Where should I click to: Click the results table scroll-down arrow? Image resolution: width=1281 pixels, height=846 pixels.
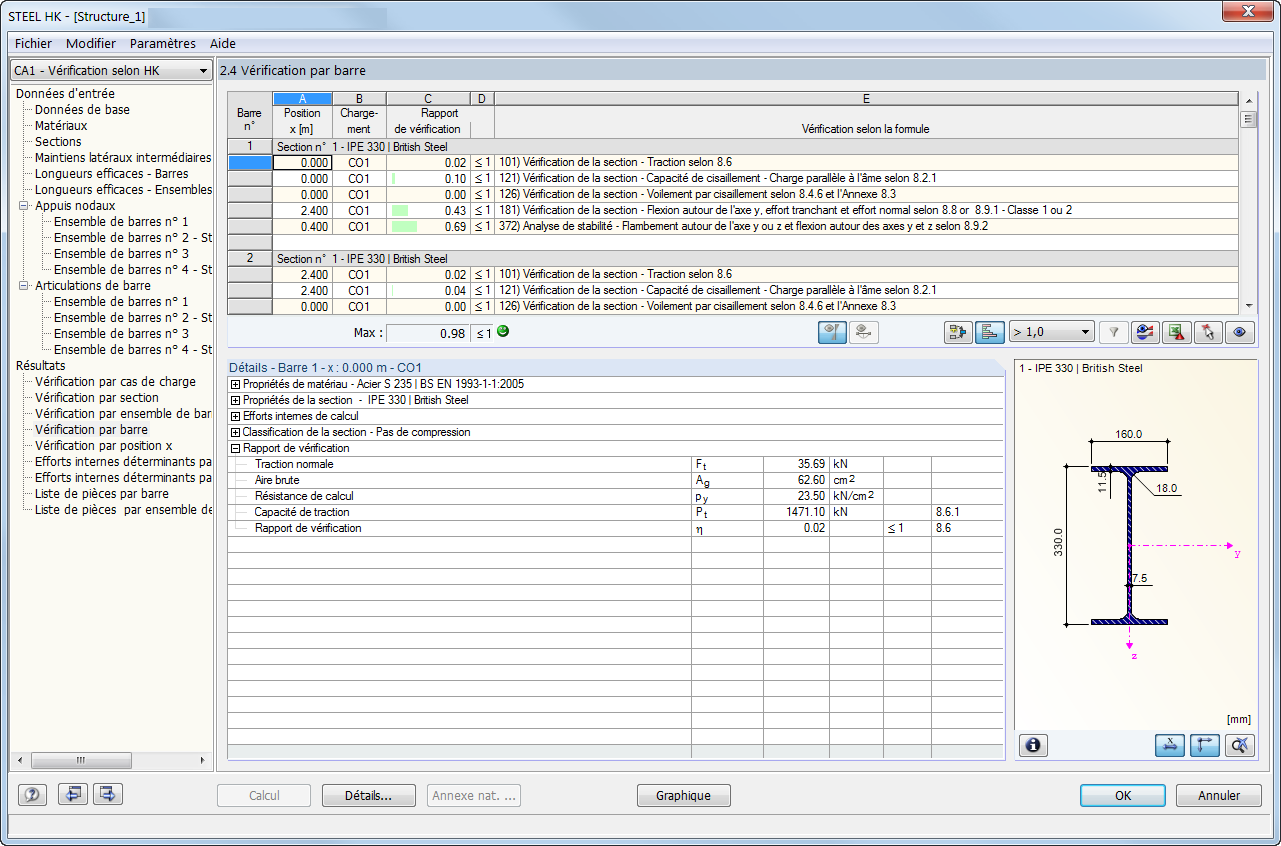coord(1247,308)
